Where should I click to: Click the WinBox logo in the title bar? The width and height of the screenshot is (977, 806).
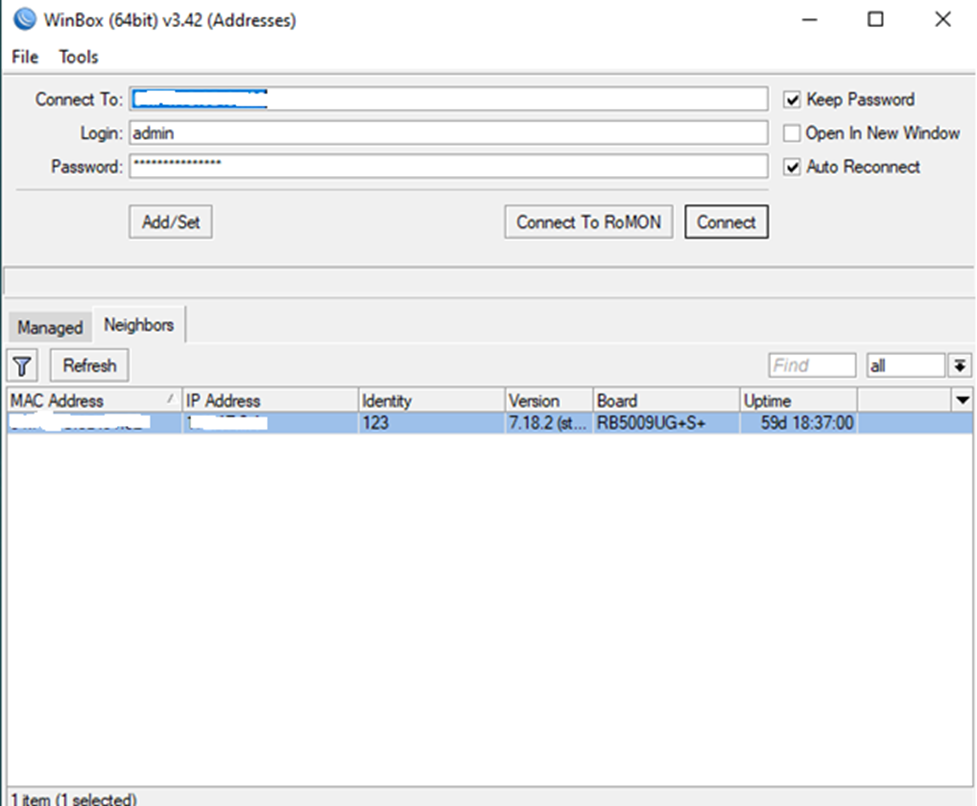(25, 19)
